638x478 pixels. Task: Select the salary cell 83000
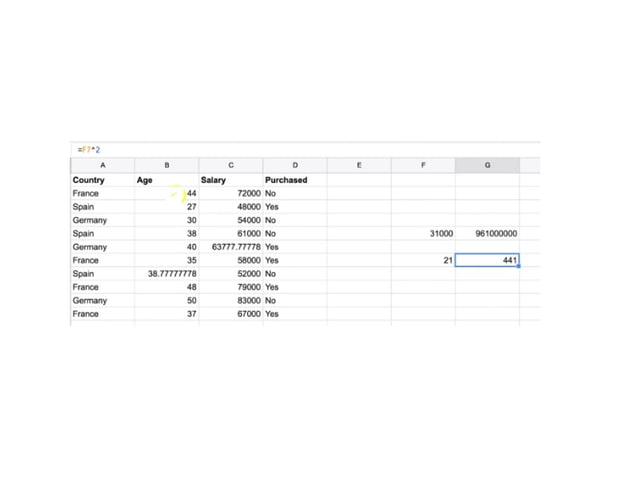230,300
